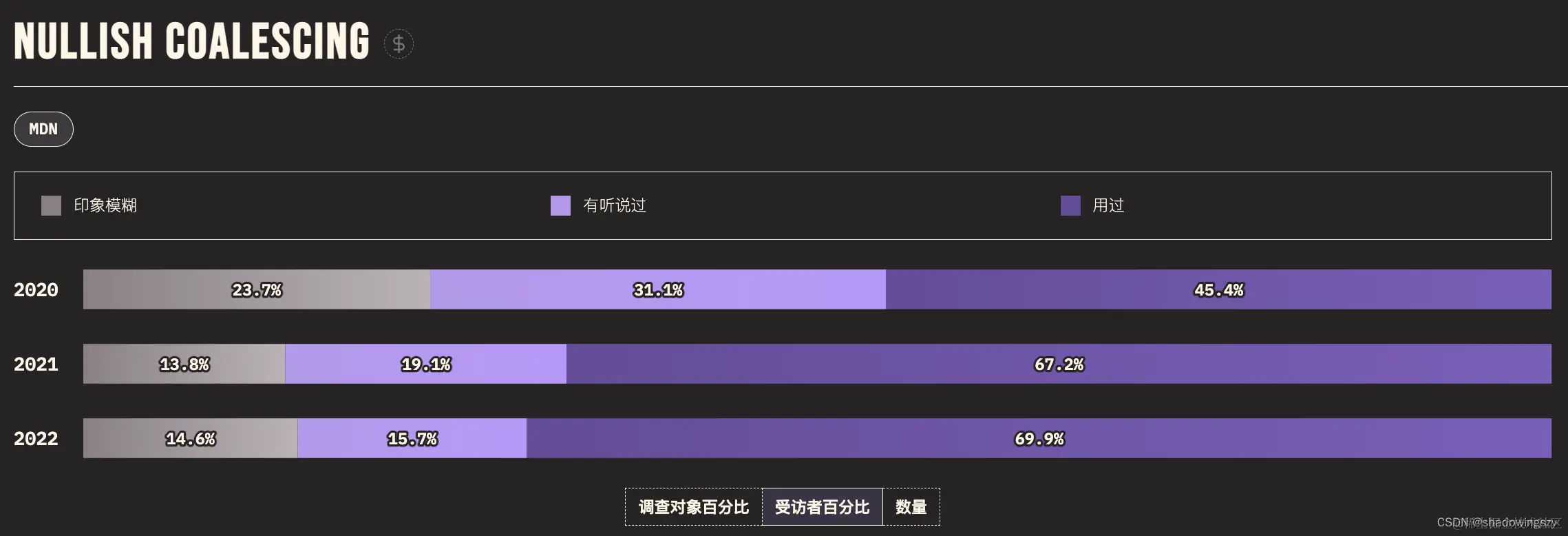Click the 69.9% bar segment for 2022
The image size is (1568, 536).
[1039, 437]
